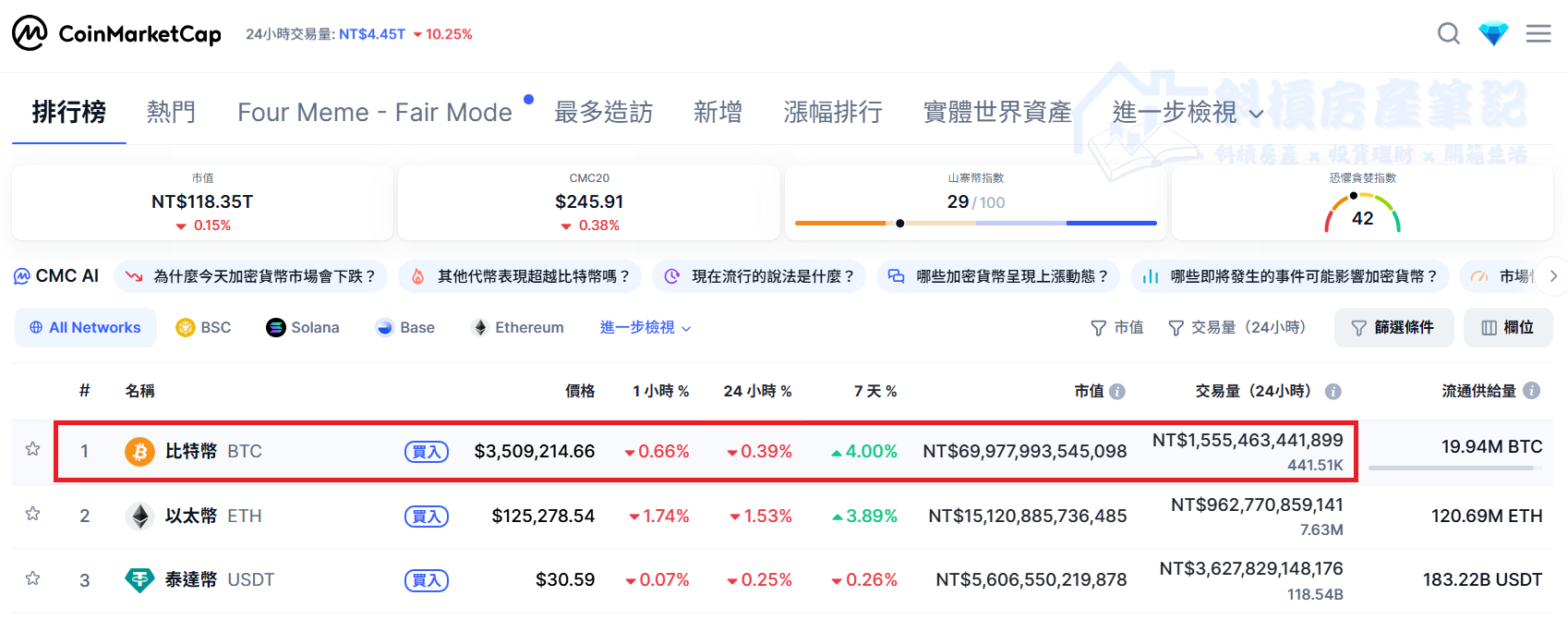Open the hamburger menu icon
The width and height of the screenshot is (1568, 620).
1538,34
